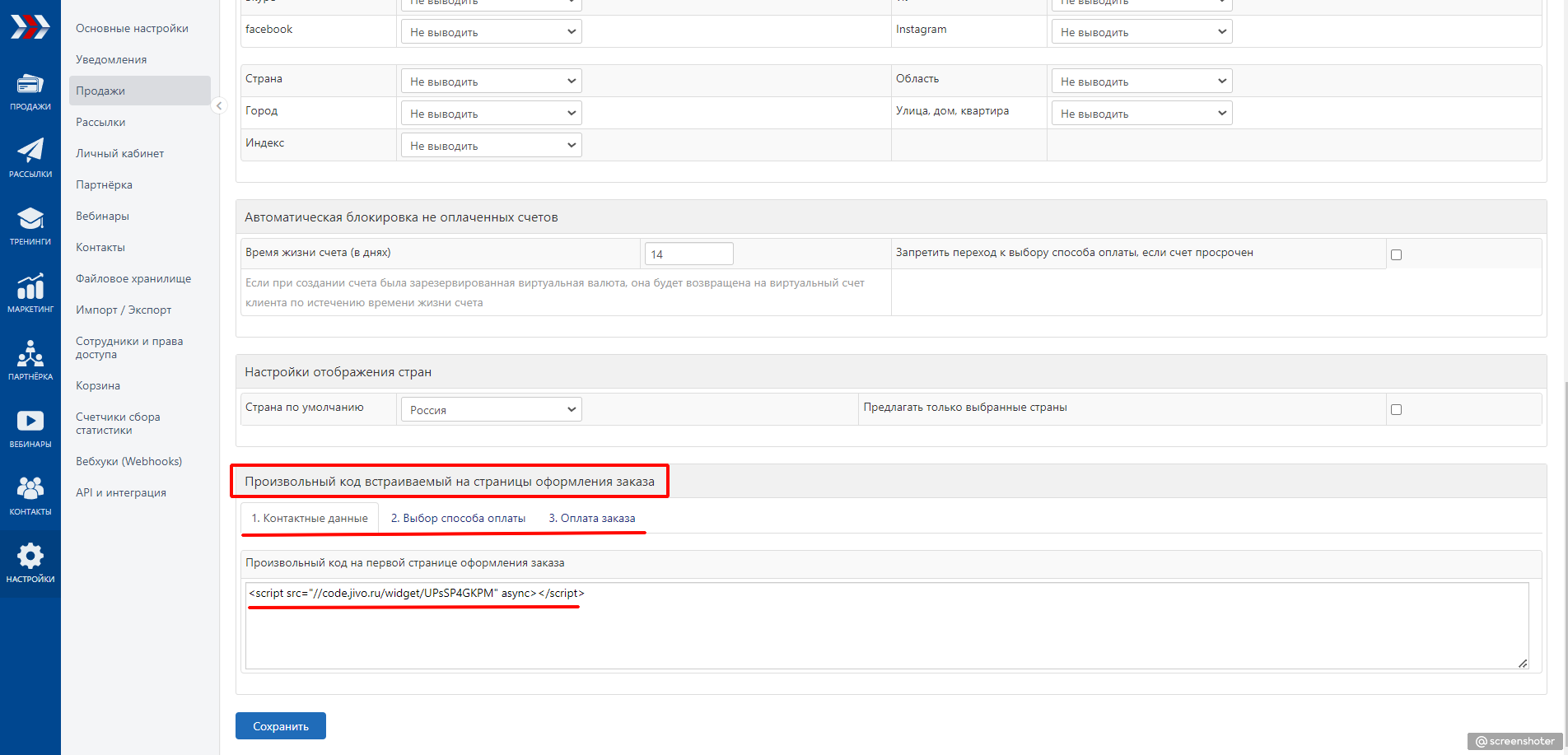Click the logo at top of sidebar
Viewport: 1568px width, 755px height.
click(30, 27)
